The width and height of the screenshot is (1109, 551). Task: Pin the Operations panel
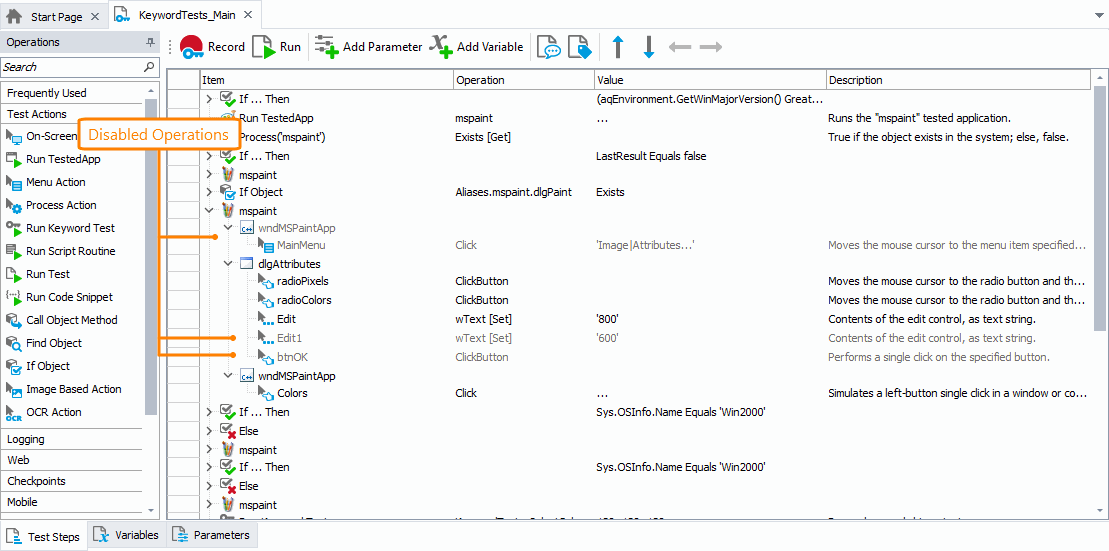click(x=150, y=43)
